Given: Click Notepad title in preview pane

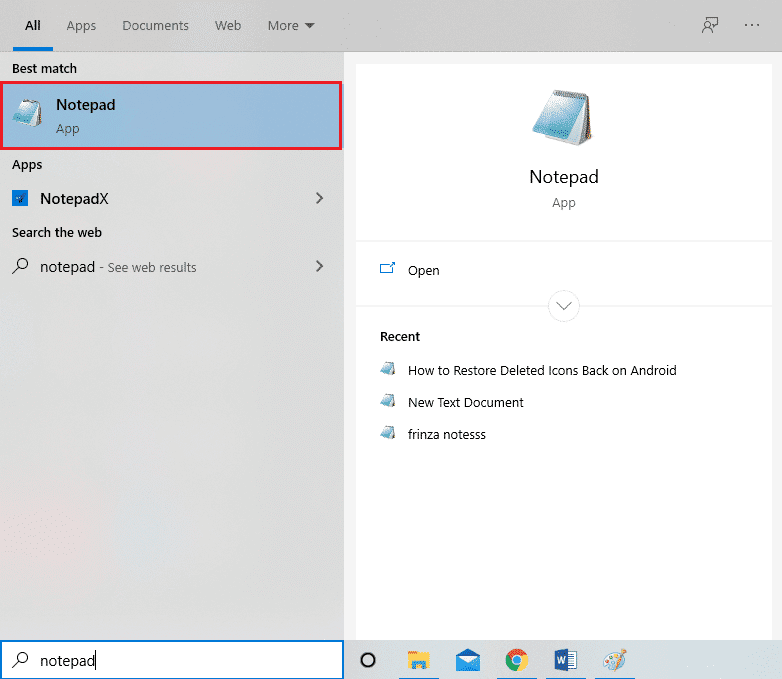Looking at the screenshot, I should click(x=564, y=177).
